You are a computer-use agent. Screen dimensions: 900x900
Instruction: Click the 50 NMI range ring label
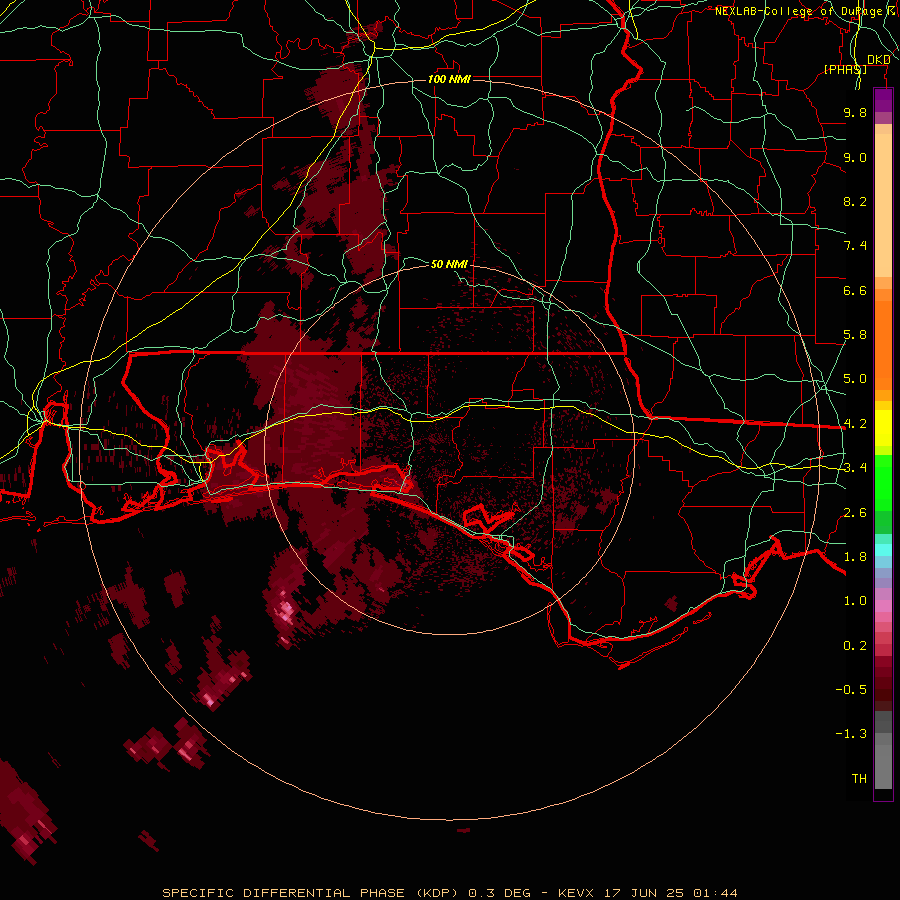(x=449, y=264)
